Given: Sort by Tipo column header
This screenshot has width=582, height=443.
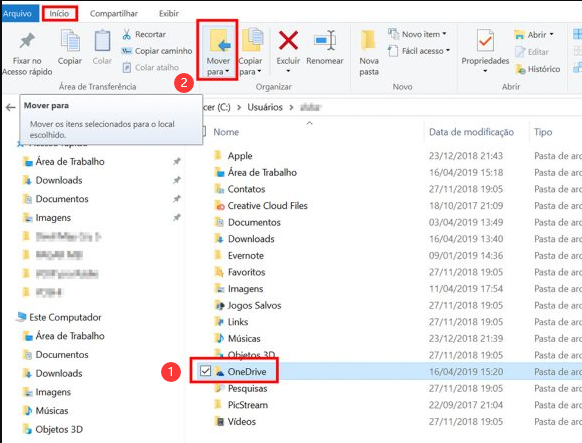Looking at the screenshot, I should pyautogui.click(x=543, y=132).
